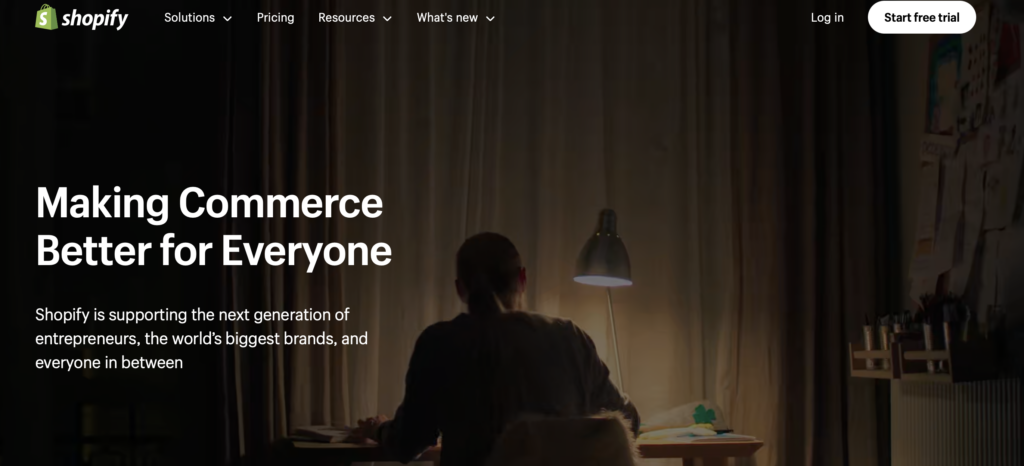Click the white radiator under the shelf
Image resolution: width=1024 pixels, height=466 pixels.
pos(957,421)
